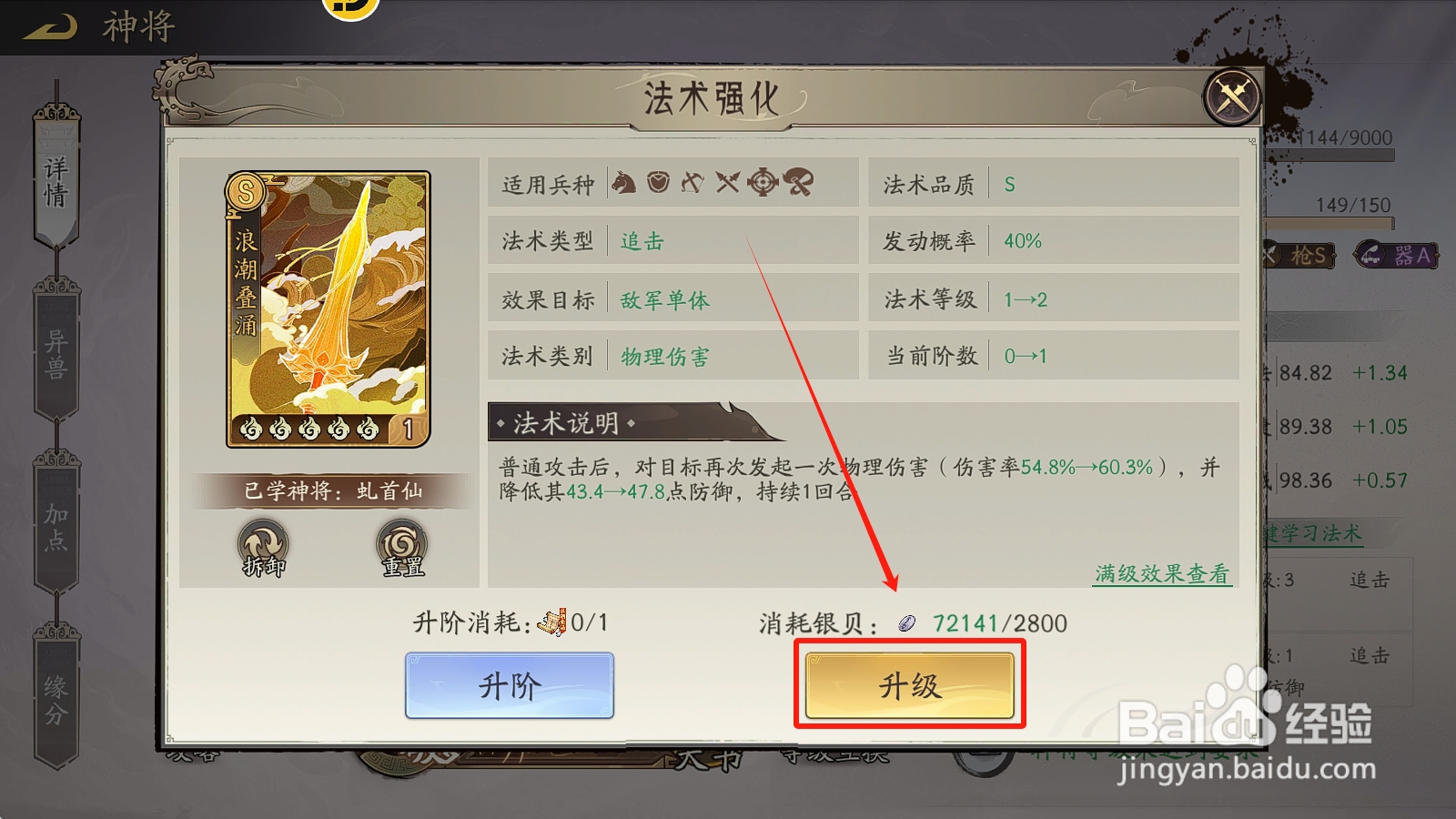This screenshot has height=819, width=1456.
Task: Click the 器A weapon badge
Action: 1399,255
